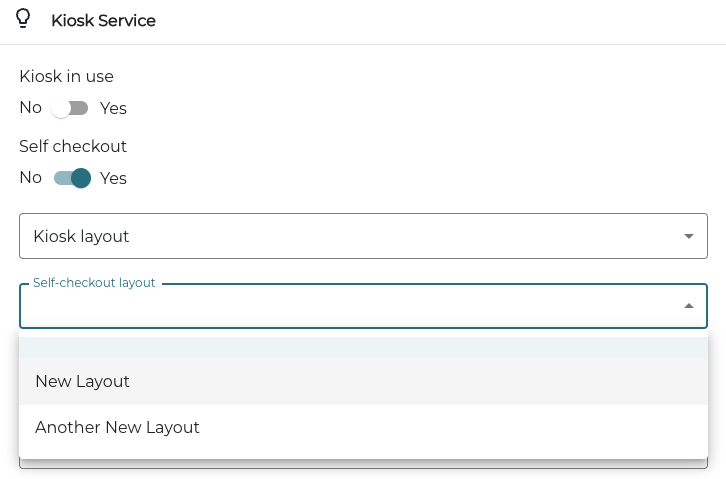
Task: Click the lightbulb icon beside Kiosk Service
Action: 23,19
